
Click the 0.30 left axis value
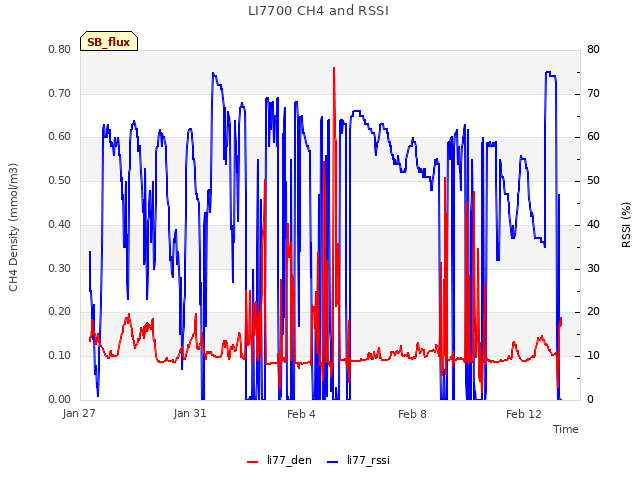click(60, 268)
